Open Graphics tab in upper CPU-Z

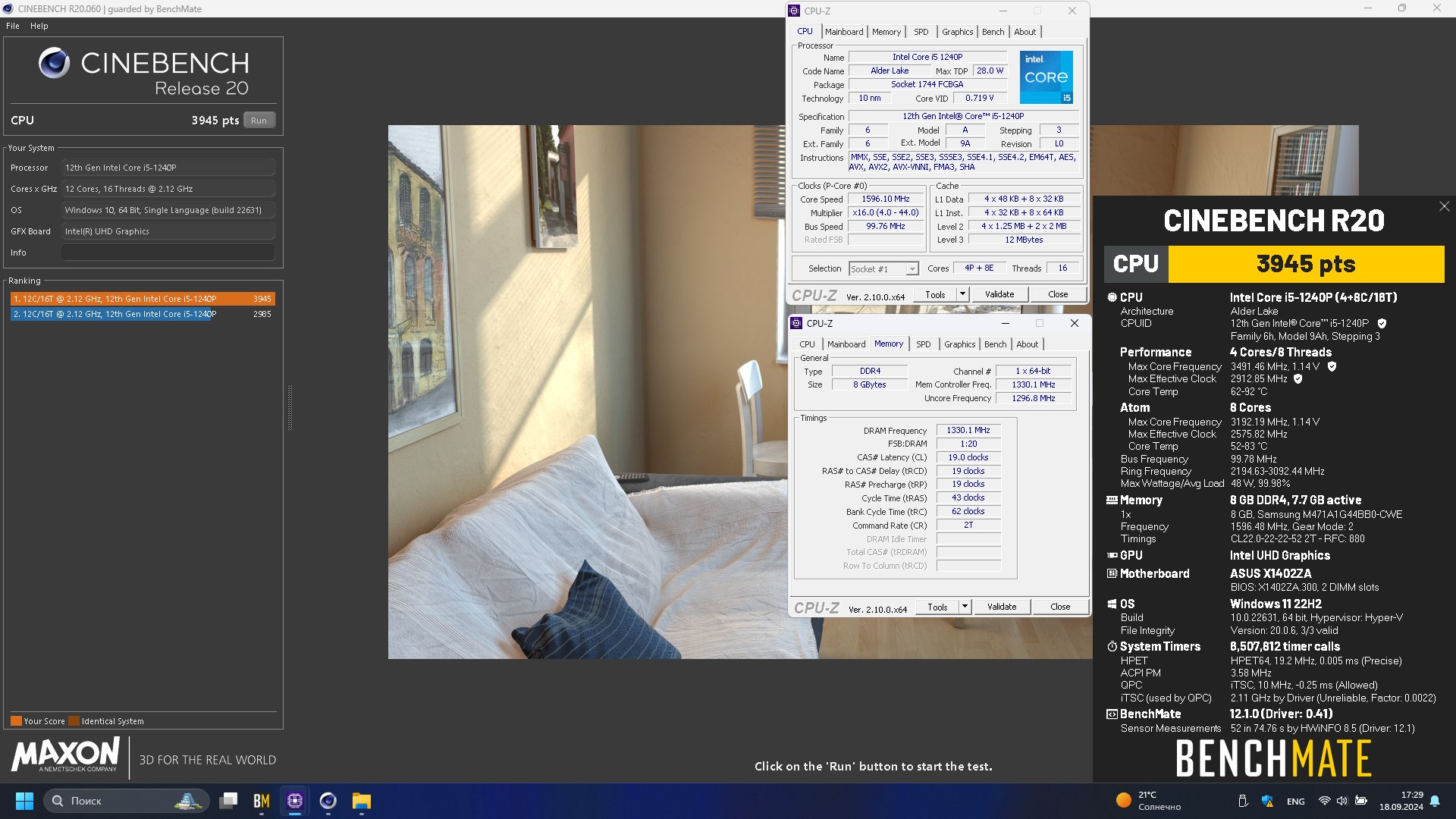(x=957, y=32)
